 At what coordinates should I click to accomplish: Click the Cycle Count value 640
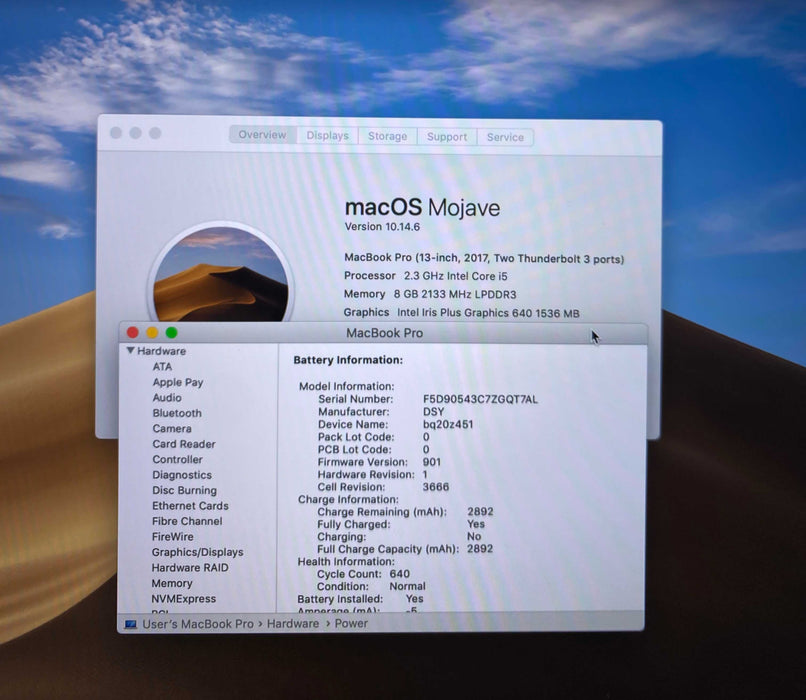[399, 574]
